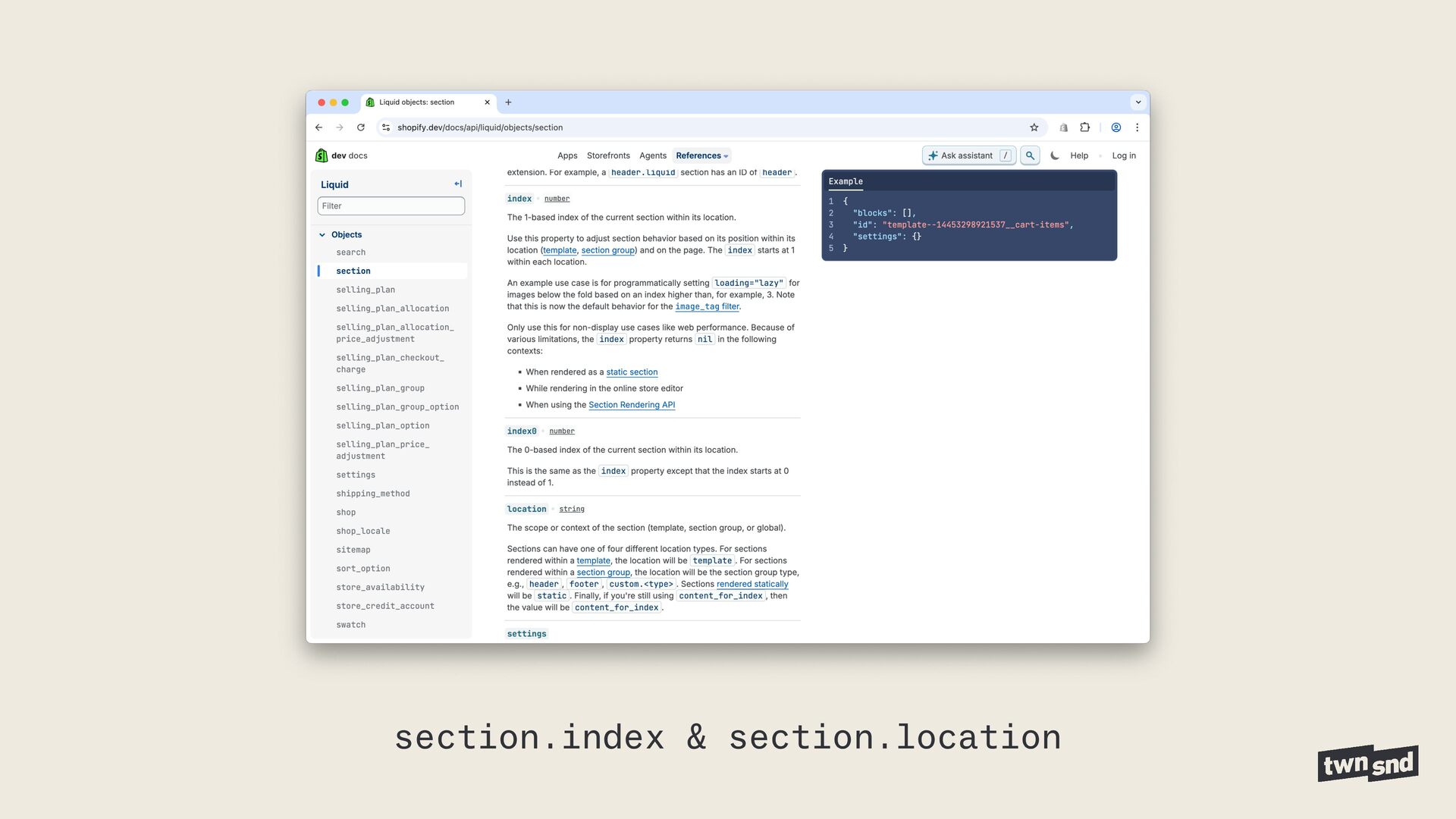Collapse the Liquid sidebar panel icon
Image resolution: width=1456 pixels, height=819 pixels.
pyautogui.click(x=458, y=184)
